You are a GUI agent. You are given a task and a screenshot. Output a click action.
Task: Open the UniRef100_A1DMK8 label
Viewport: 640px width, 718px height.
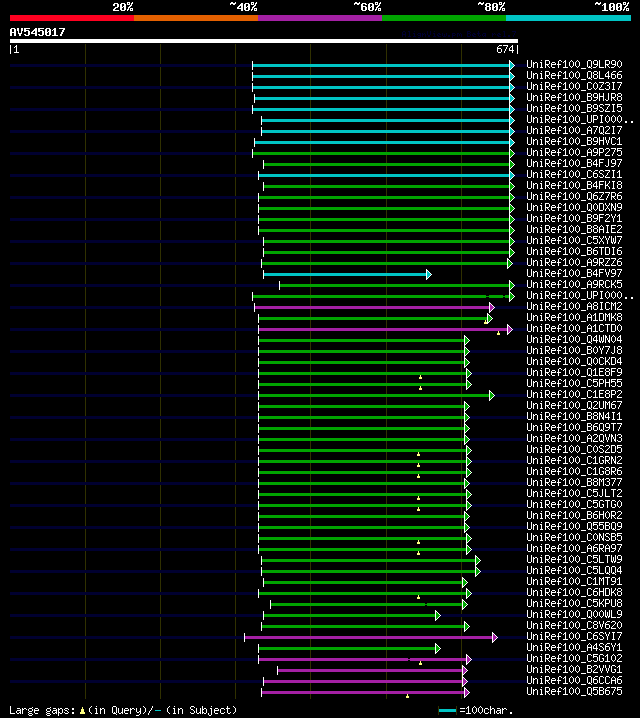tap(574, 317)
